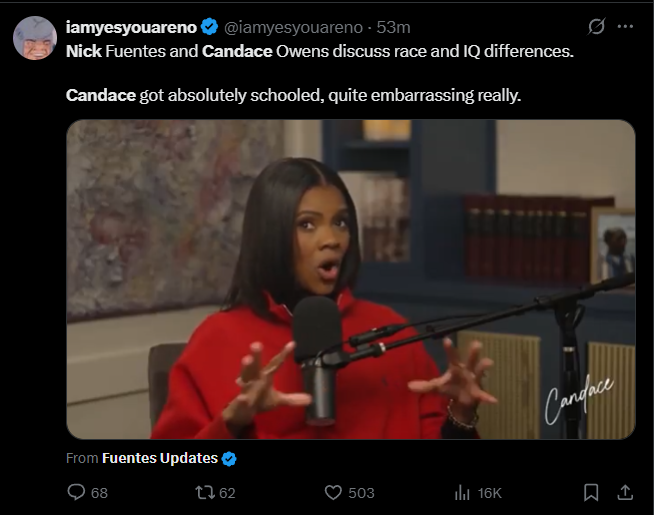
Task: Click the share upload arrow icon
Action: pos(625,492)
